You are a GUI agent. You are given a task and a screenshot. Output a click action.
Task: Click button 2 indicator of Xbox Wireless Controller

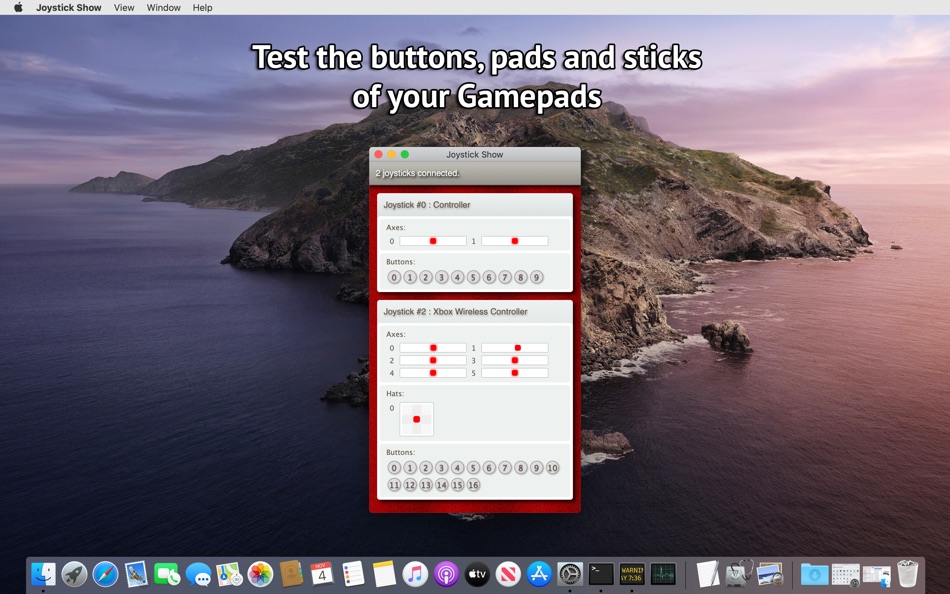point(426,468)
